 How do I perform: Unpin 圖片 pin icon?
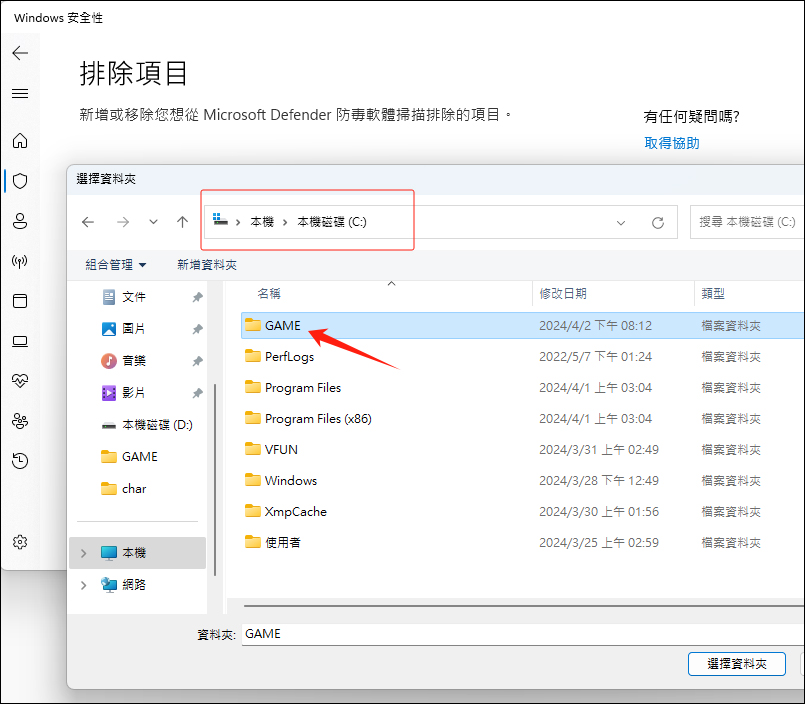197,329
